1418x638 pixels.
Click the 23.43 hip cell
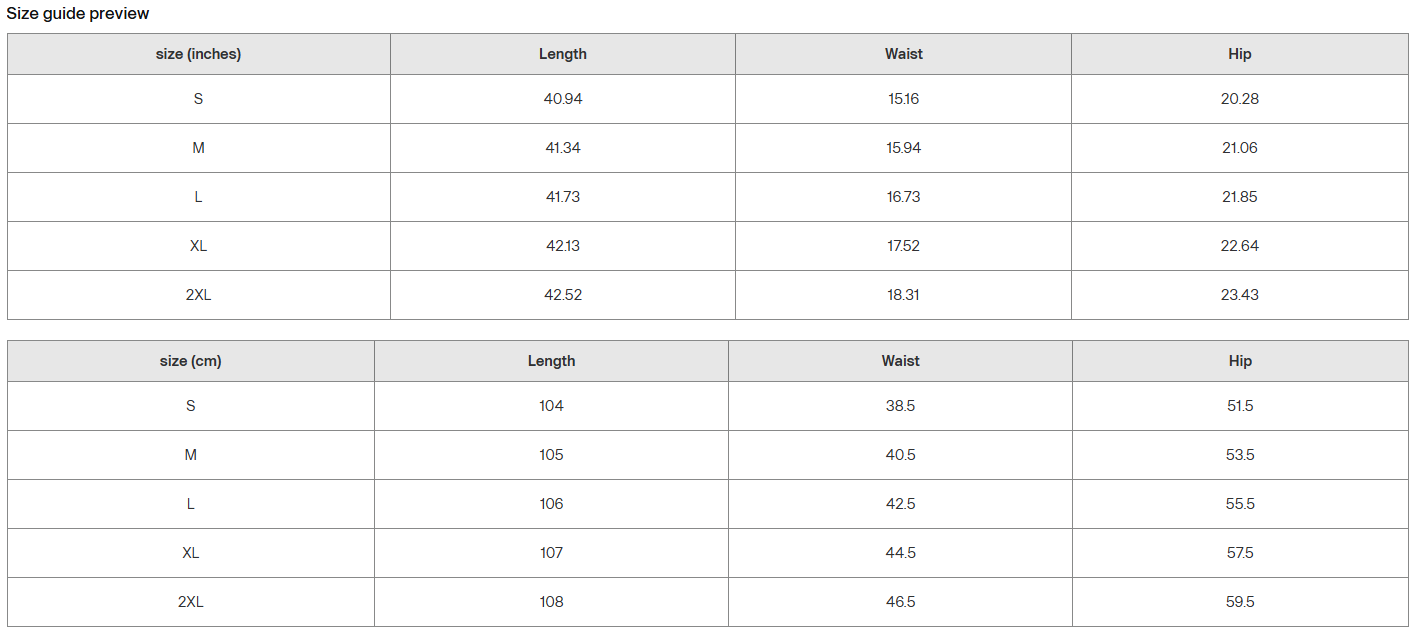(1239, 295)
